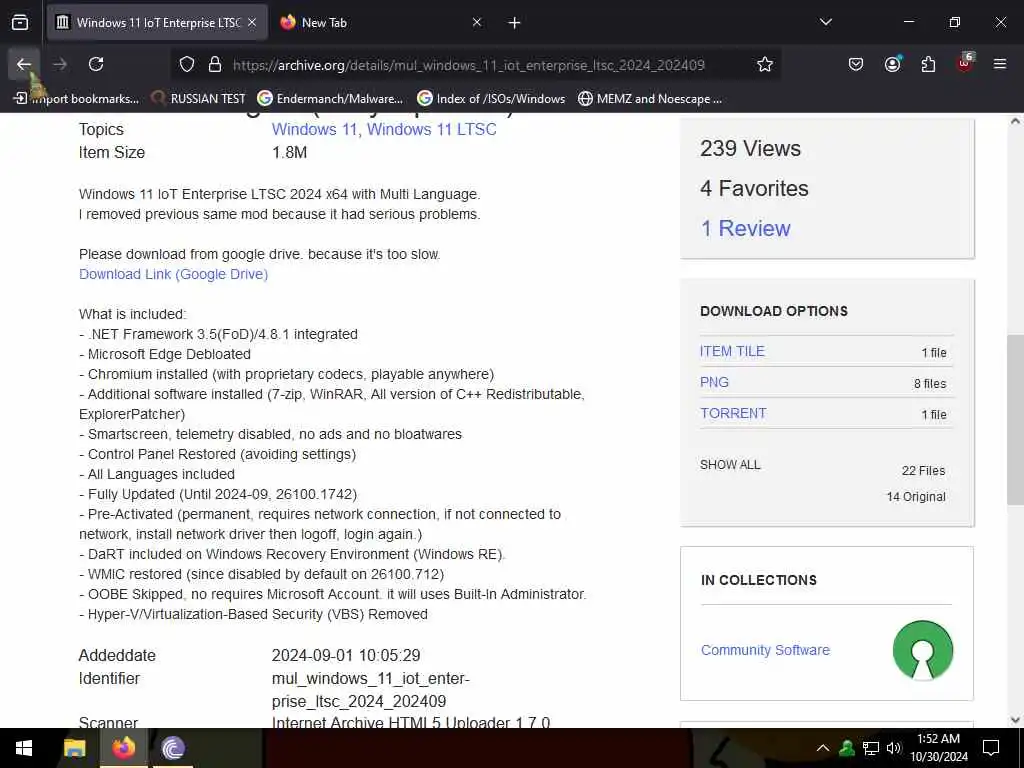Open a new tab with plus button
Image resolution: width=1024 pixels, height=768 pixels.
pyautogui.click(x=514, y=23)
